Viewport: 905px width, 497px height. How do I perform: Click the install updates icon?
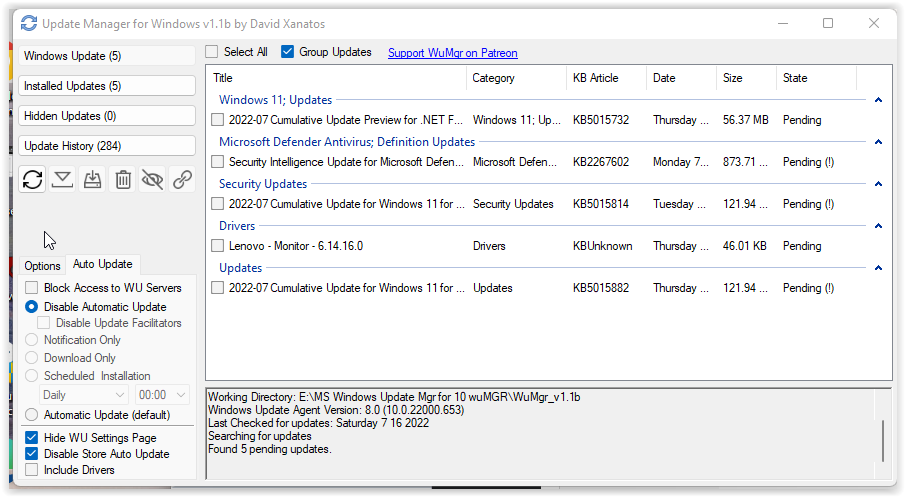point(92,179)
